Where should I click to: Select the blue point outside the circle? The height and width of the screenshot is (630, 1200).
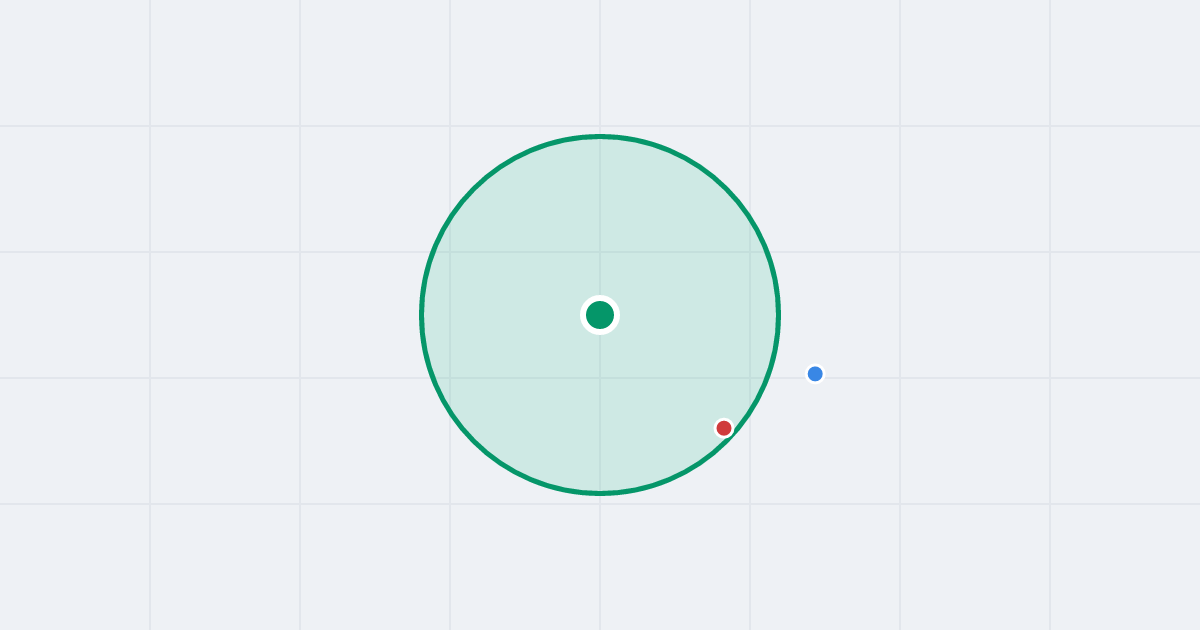coord(815,374)
